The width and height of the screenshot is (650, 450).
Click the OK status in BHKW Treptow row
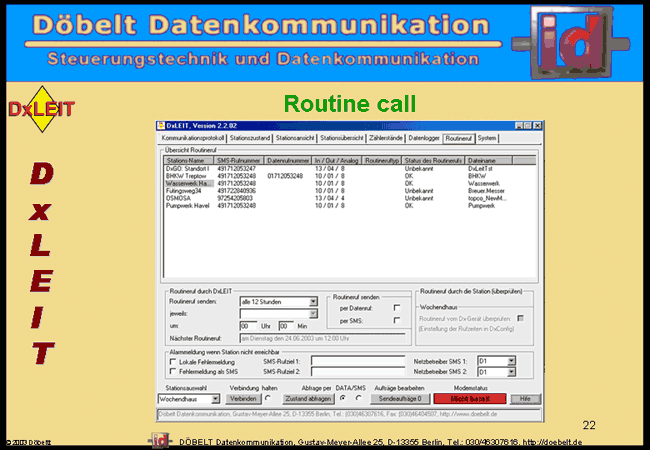click(409, 176)
